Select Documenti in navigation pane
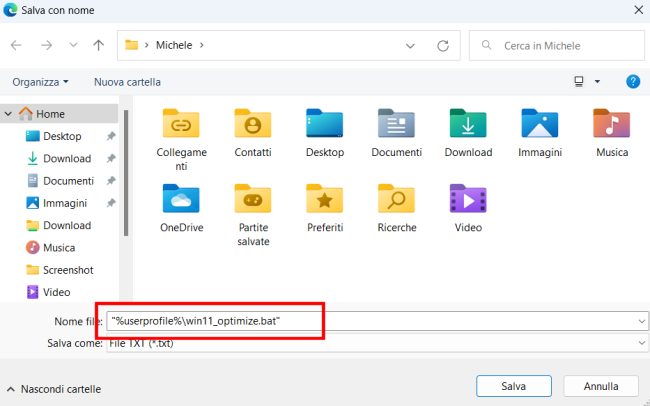The height and width of the screenshot is (406, 650). click(68, 181)
